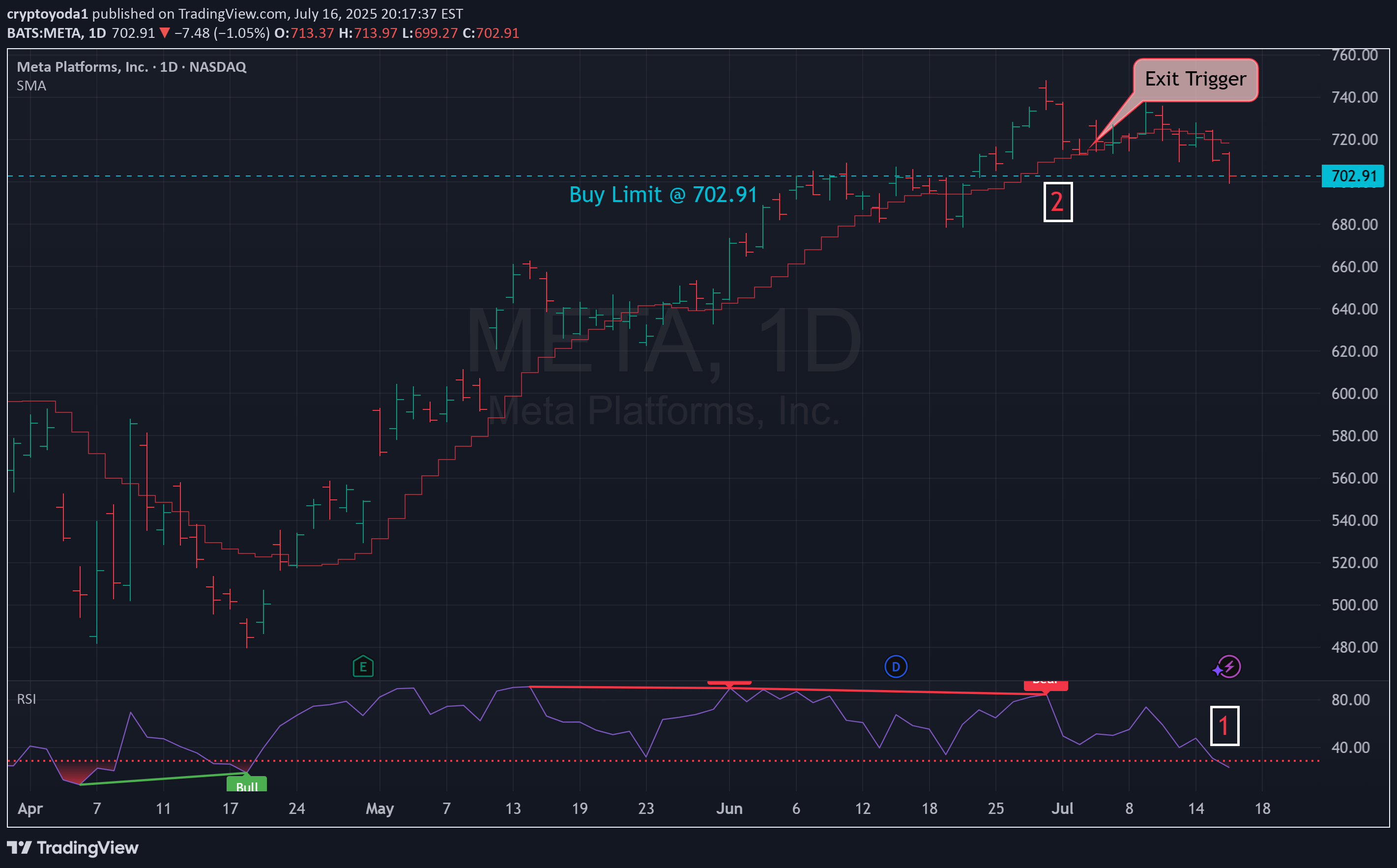Click the Buy Limit @ 702.91 text

(663, 195)
